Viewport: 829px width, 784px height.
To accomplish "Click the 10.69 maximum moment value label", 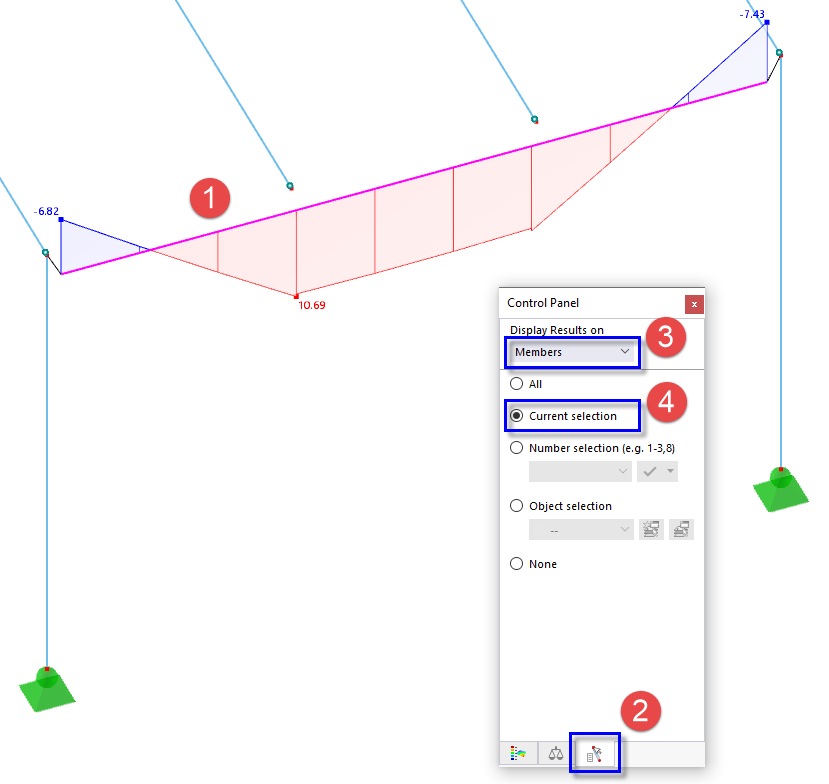I will point(312,305).
